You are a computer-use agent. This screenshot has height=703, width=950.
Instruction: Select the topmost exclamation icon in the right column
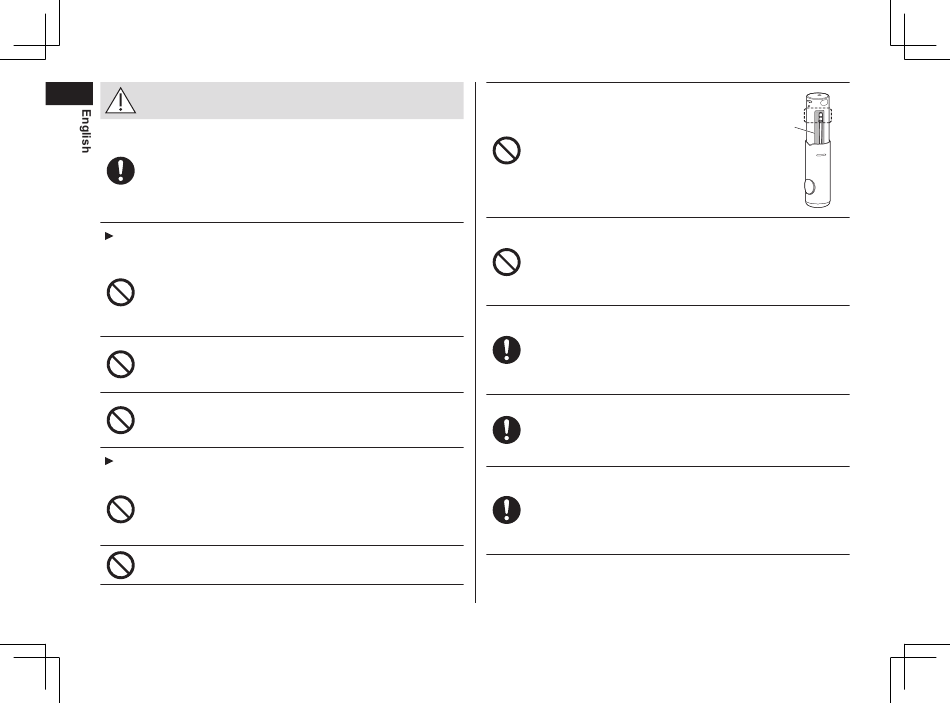click(507, 350)
